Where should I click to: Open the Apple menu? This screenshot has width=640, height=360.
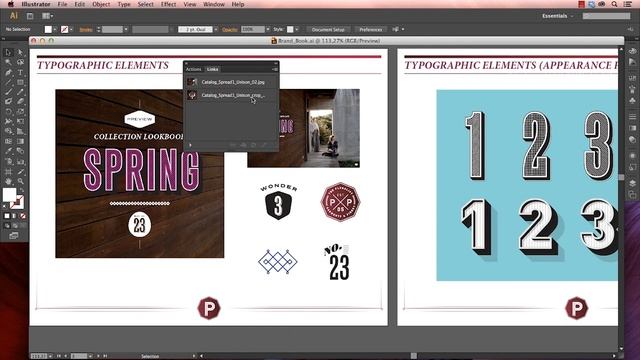(x=11, y=4)
